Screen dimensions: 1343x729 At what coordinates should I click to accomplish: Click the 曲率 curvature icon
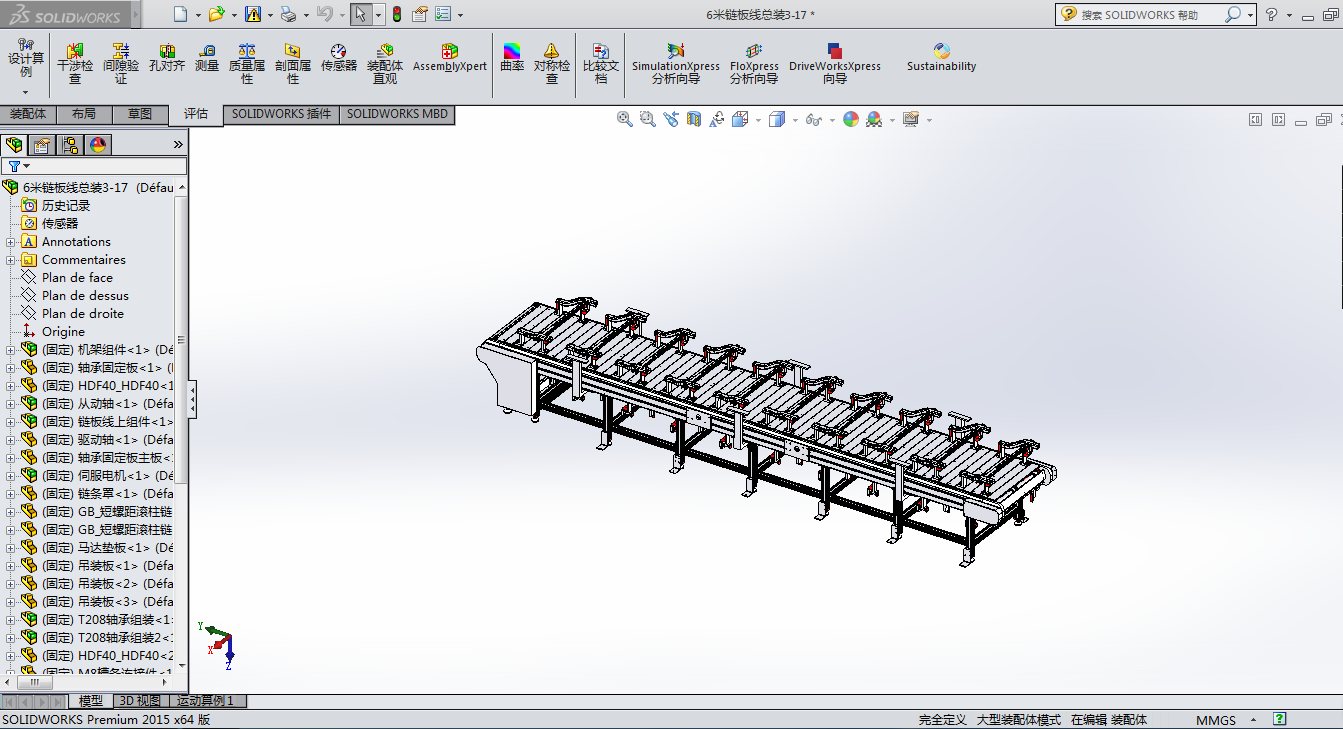click(512, 58)
